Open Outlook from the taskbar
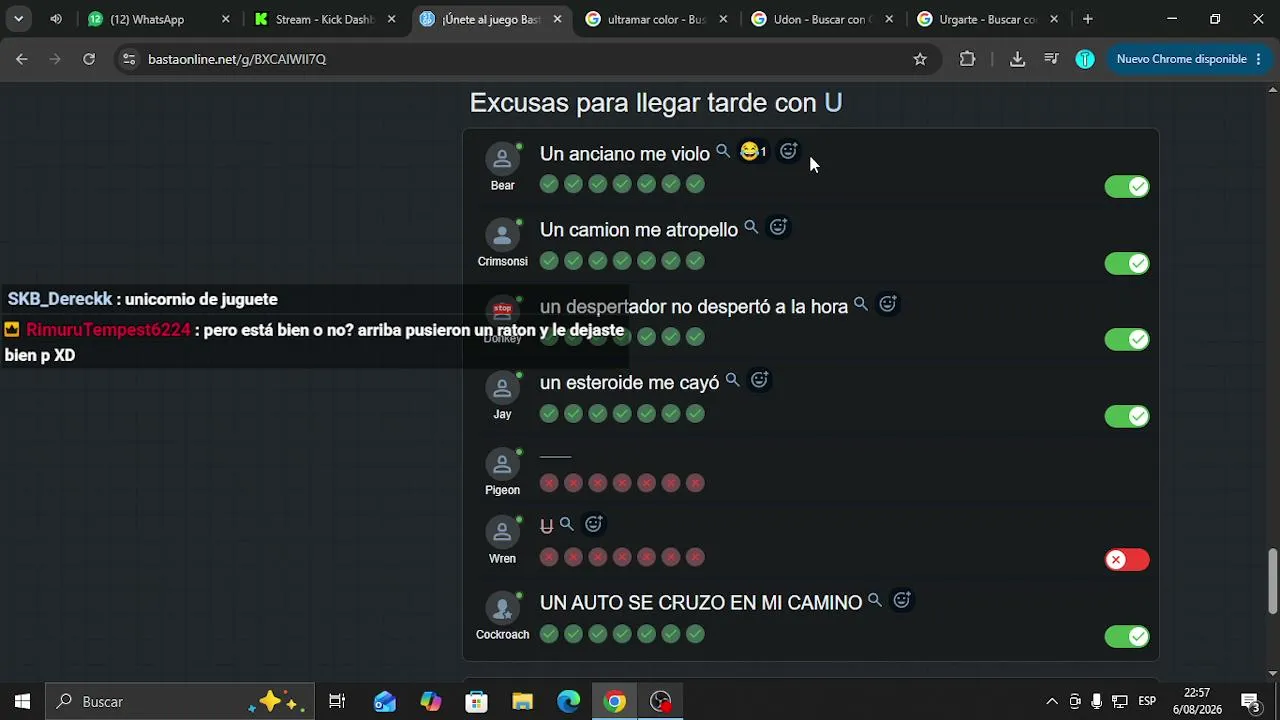The image size is (1280, 720). [x=384, y=702]
